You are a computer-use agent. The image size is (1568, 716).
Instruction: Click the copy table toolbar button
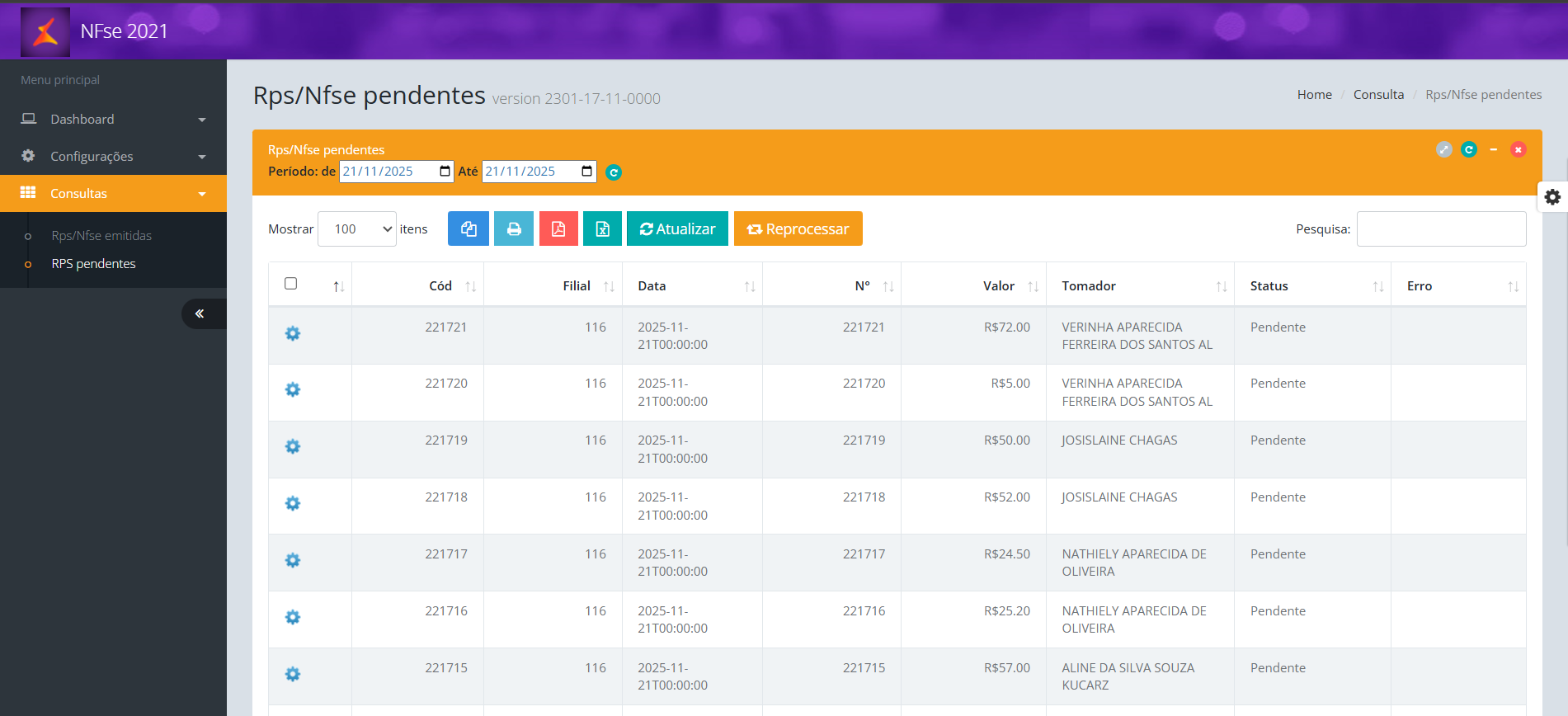pos(469,228)
